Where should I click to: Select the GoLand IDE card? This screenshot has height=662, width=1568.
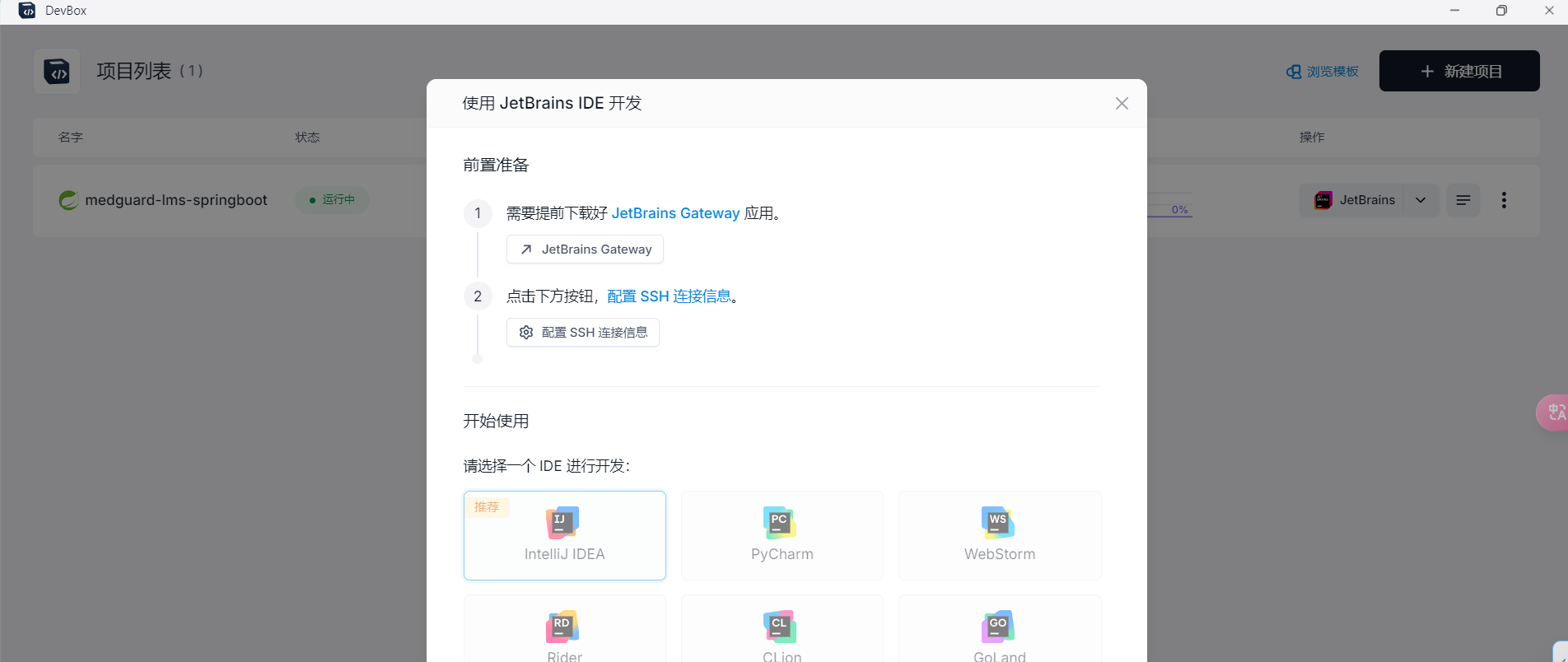pos(1000,629)
